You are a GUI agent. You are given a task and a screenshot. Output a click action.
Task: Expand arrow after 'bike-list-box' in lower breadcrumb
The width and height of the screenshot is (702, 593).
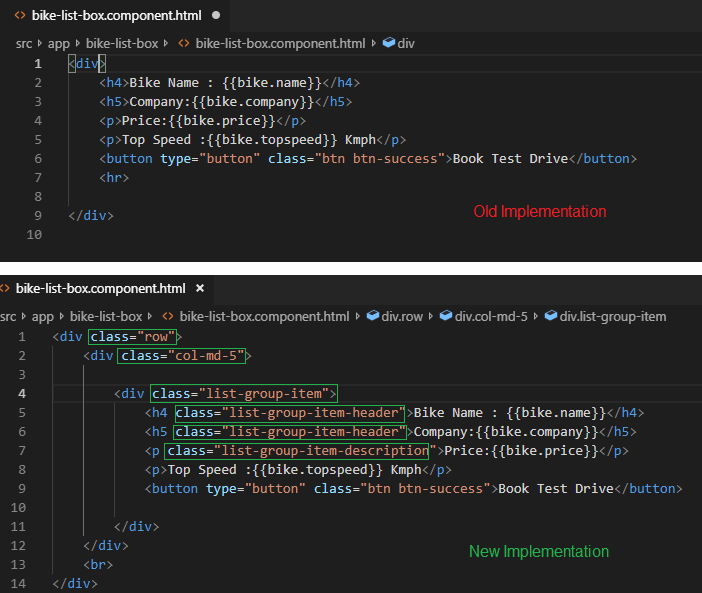point(154,316)
